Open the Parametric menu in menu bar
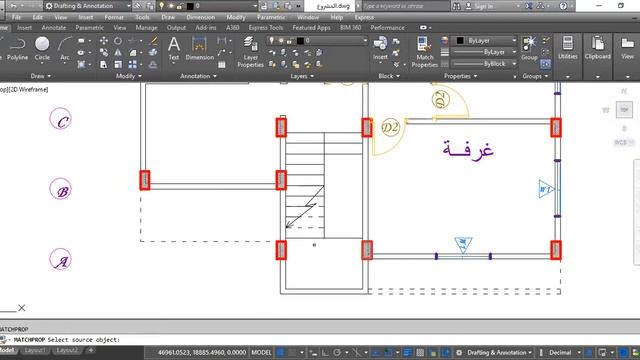The width and height of the screenshot is (640, 360). [271, 18]
